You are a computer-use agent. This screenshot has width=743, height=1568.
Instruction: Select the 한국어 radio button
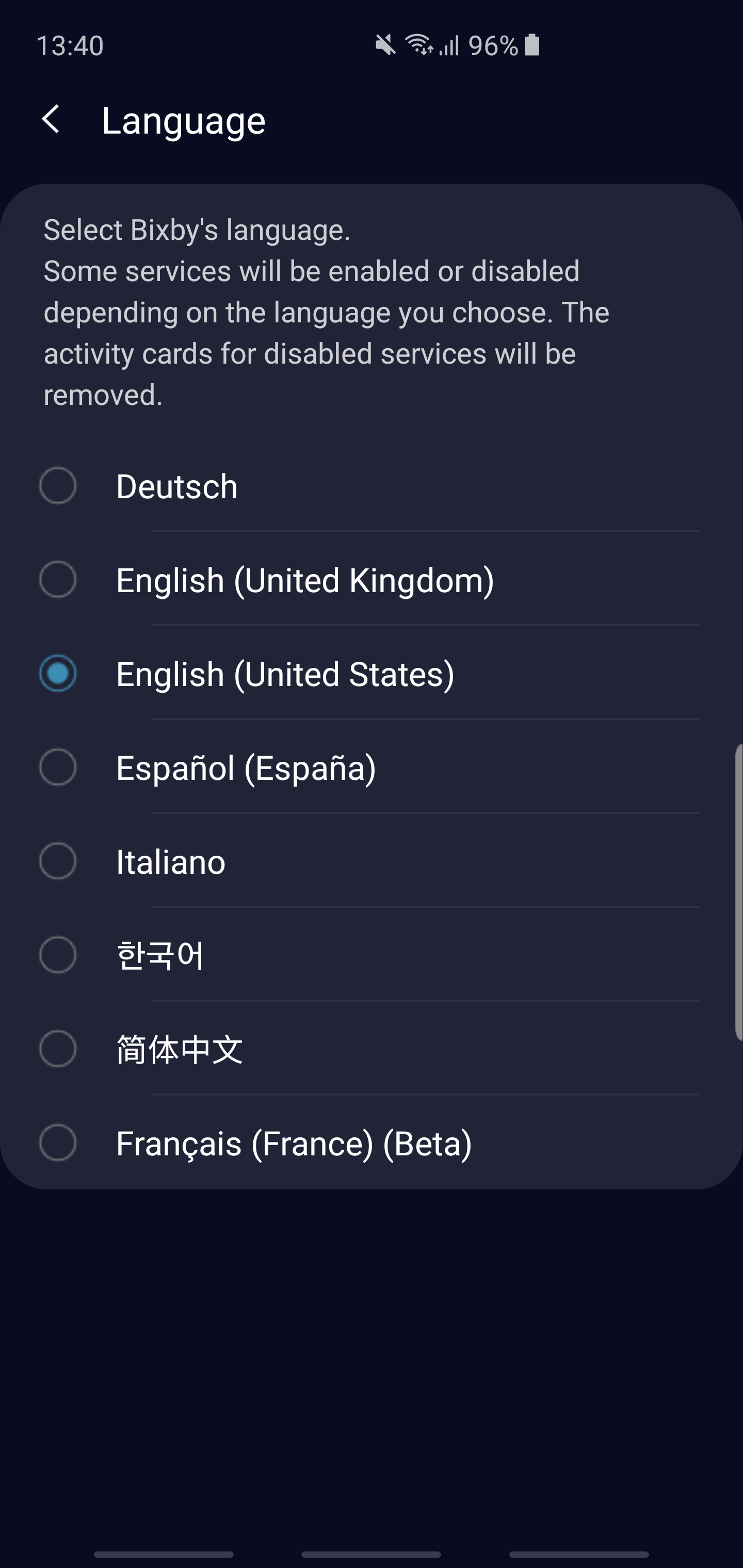point(58,954)
